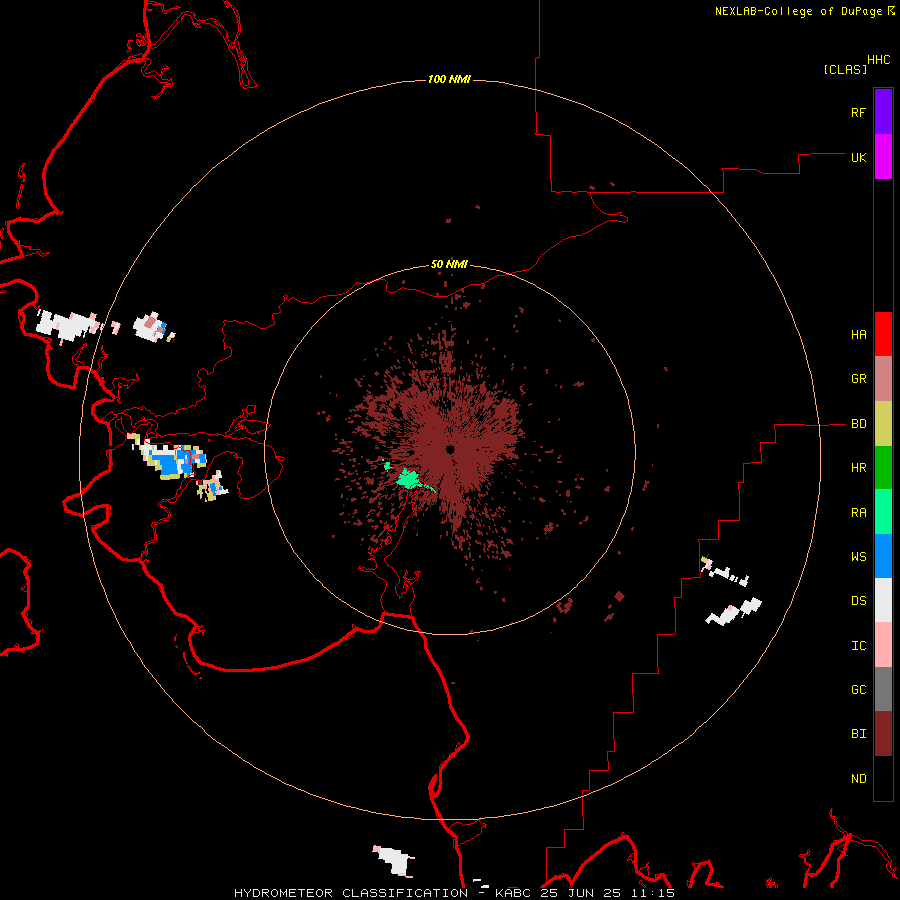
Task: Click the DS white legend swatch
Action: click(x=883, y=600)
